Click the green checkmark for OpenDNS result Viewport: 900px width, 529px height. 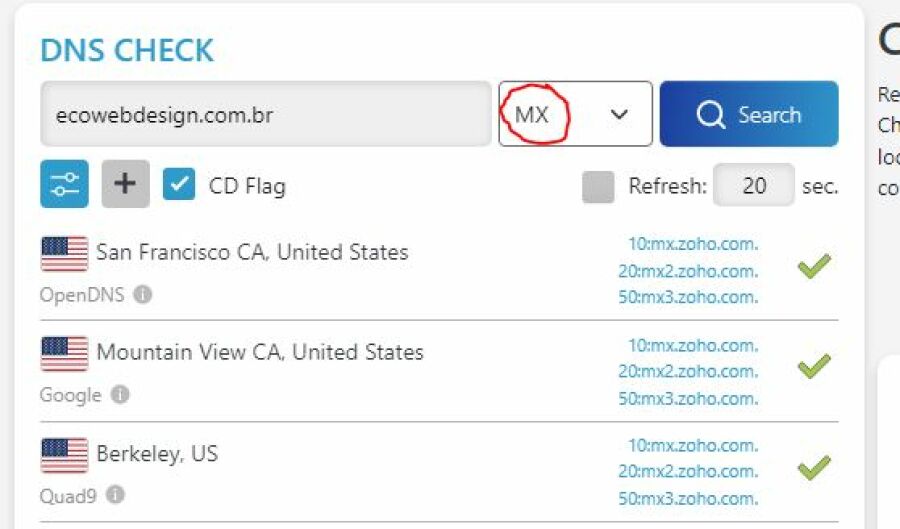click(814, 268)
